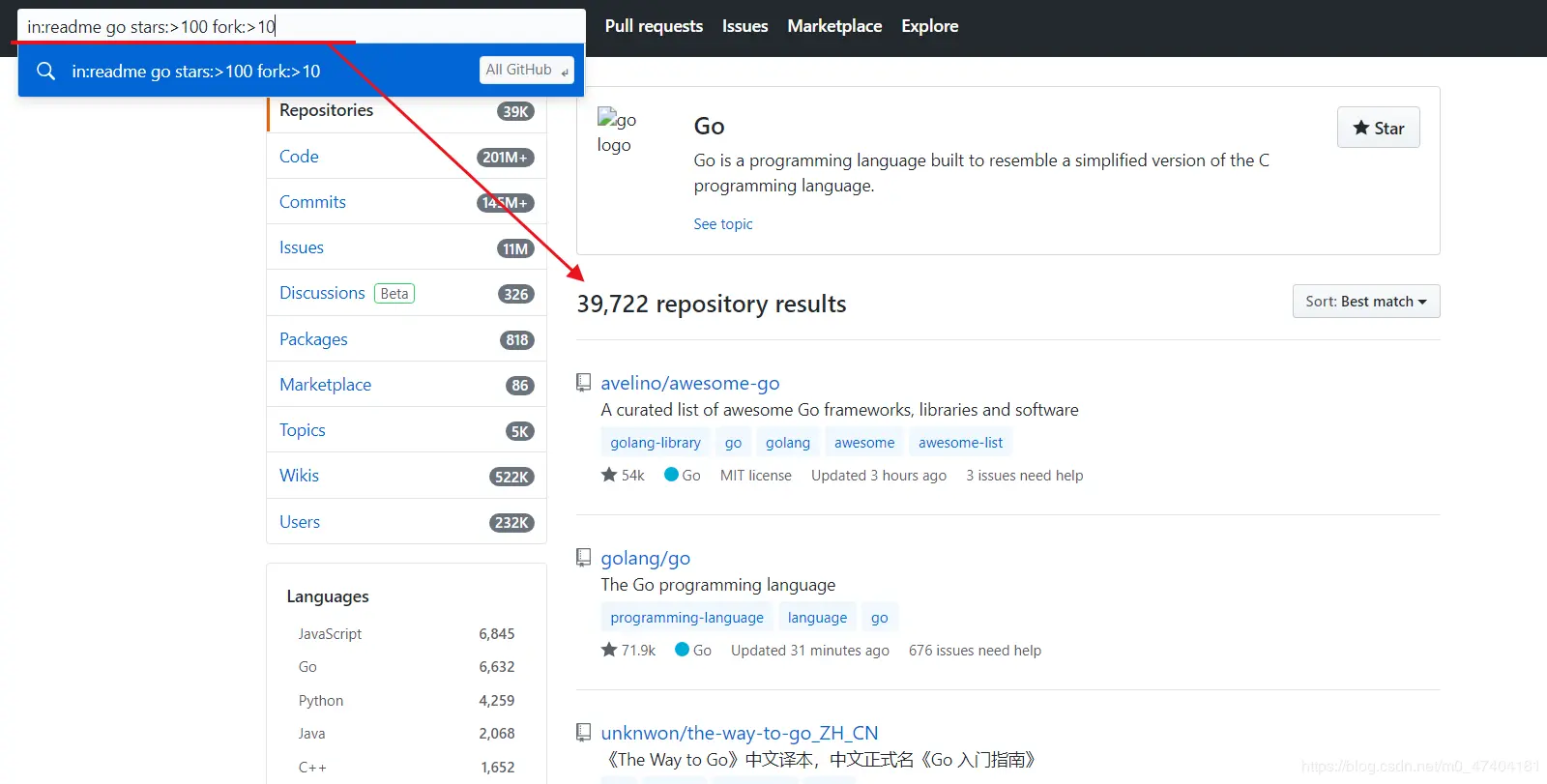Star the Go topic
The width and height of the screenshot is (1547, 784).
(x=1378, y=128)
